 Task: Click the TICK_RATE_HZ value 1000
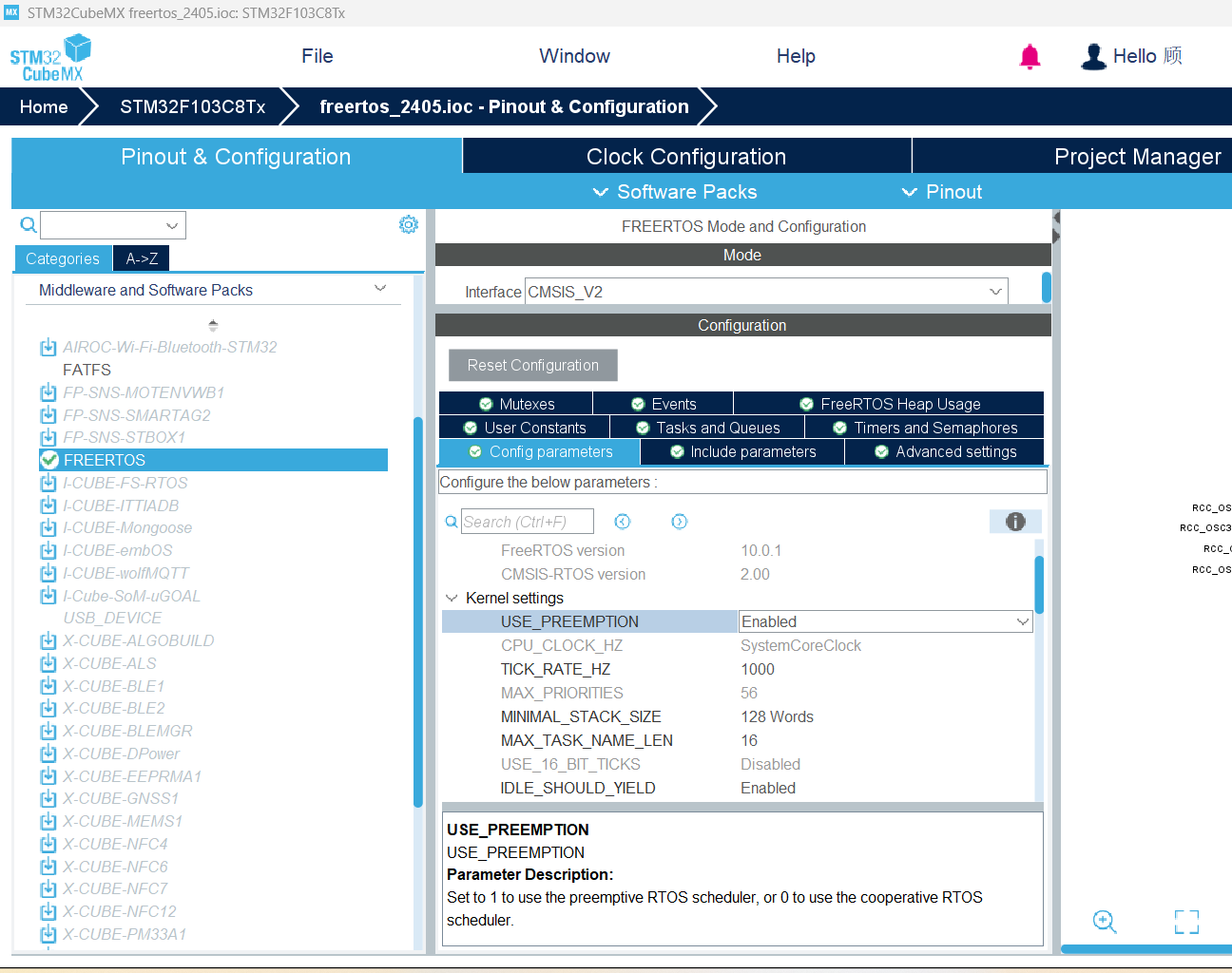[x=758, y=669]
